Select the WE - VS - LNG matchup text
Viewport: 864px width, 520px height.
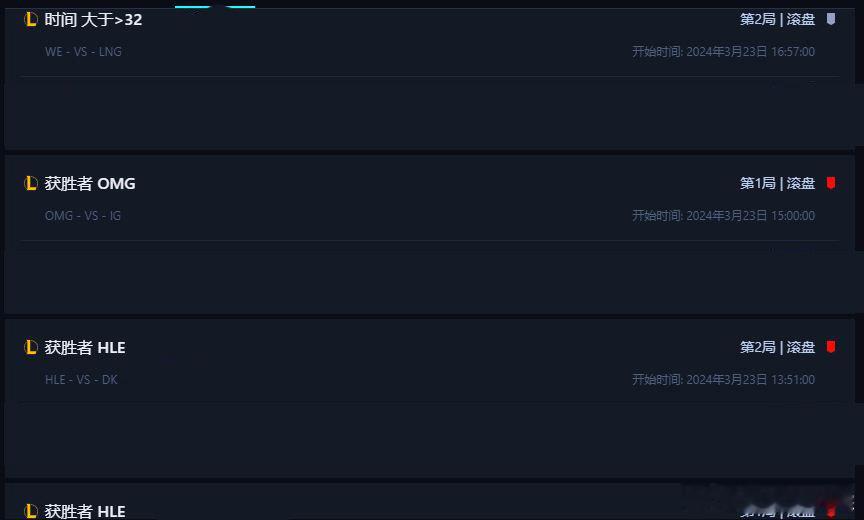pos(83,52)
